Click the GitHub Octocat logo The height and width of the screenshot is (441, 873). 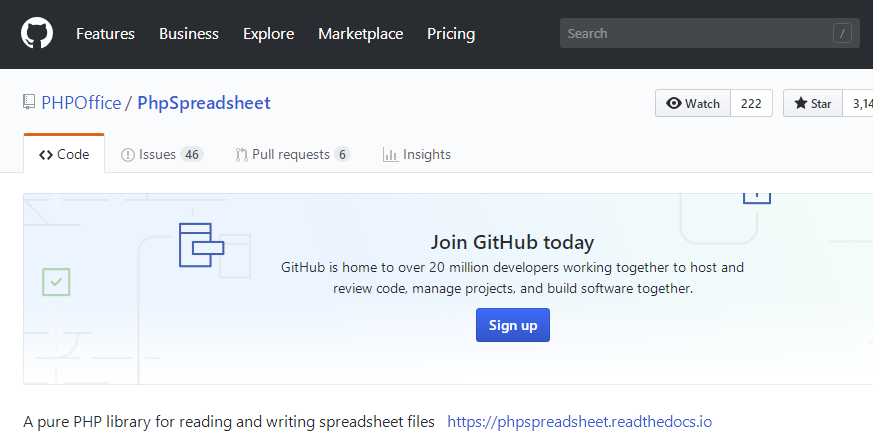pyautogui.click(x=37, y=33)
